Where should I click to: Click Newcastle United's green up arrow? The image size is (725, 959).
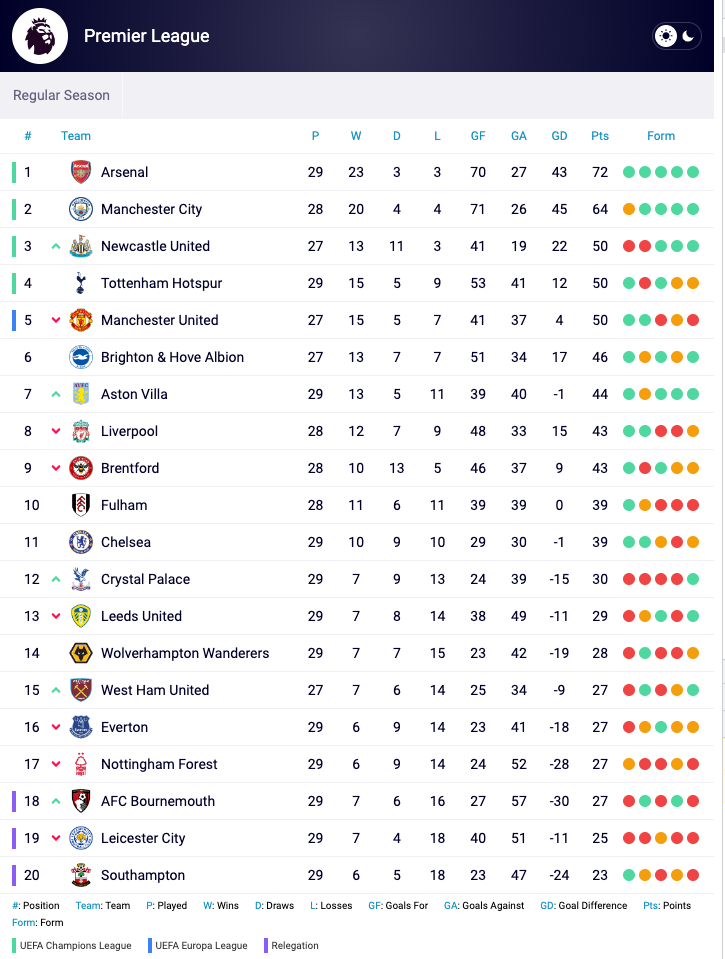56,246
